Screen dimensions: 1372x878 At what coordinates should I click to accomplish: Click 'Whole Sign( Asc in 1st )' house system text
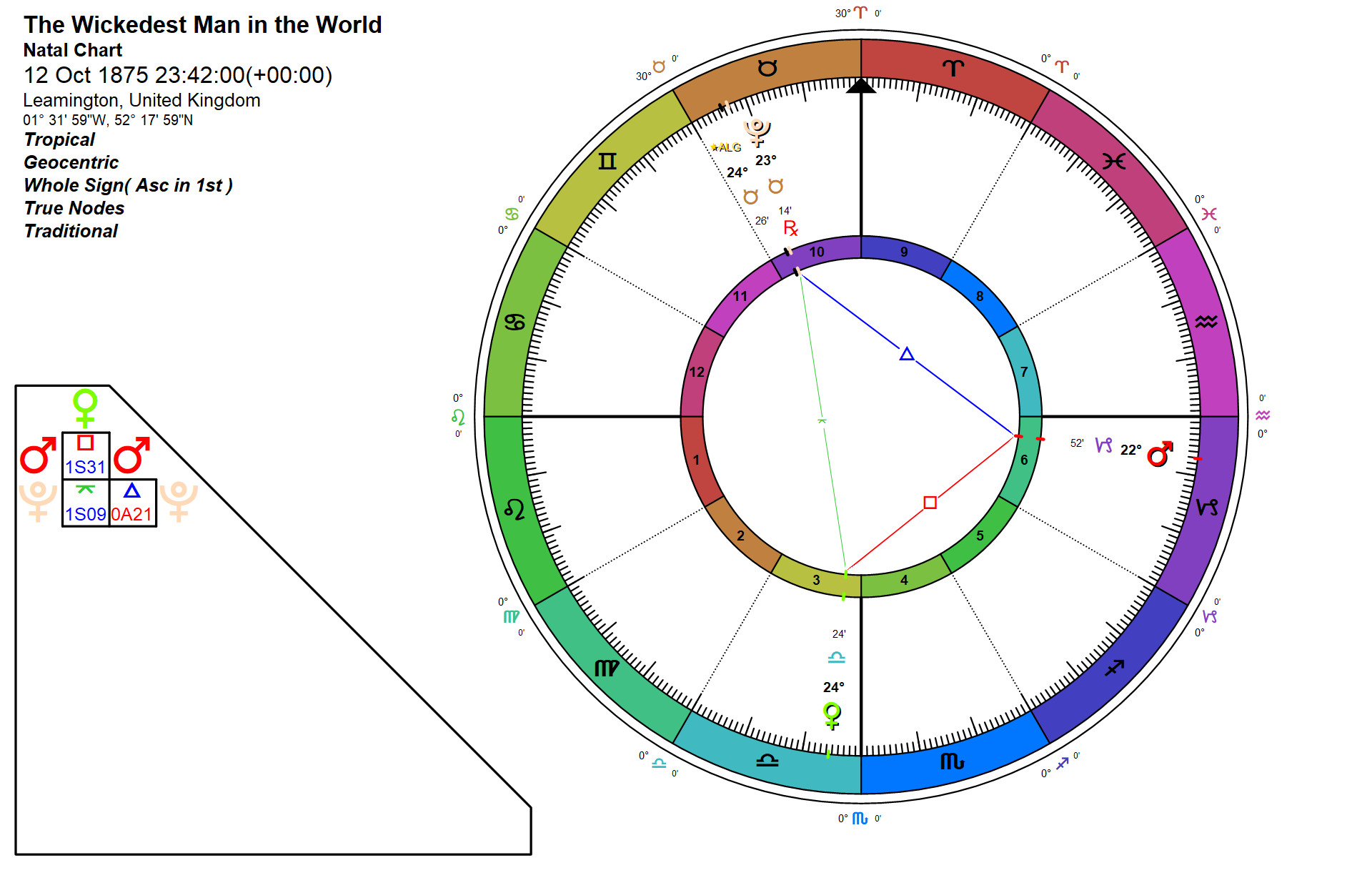point(129,185)
